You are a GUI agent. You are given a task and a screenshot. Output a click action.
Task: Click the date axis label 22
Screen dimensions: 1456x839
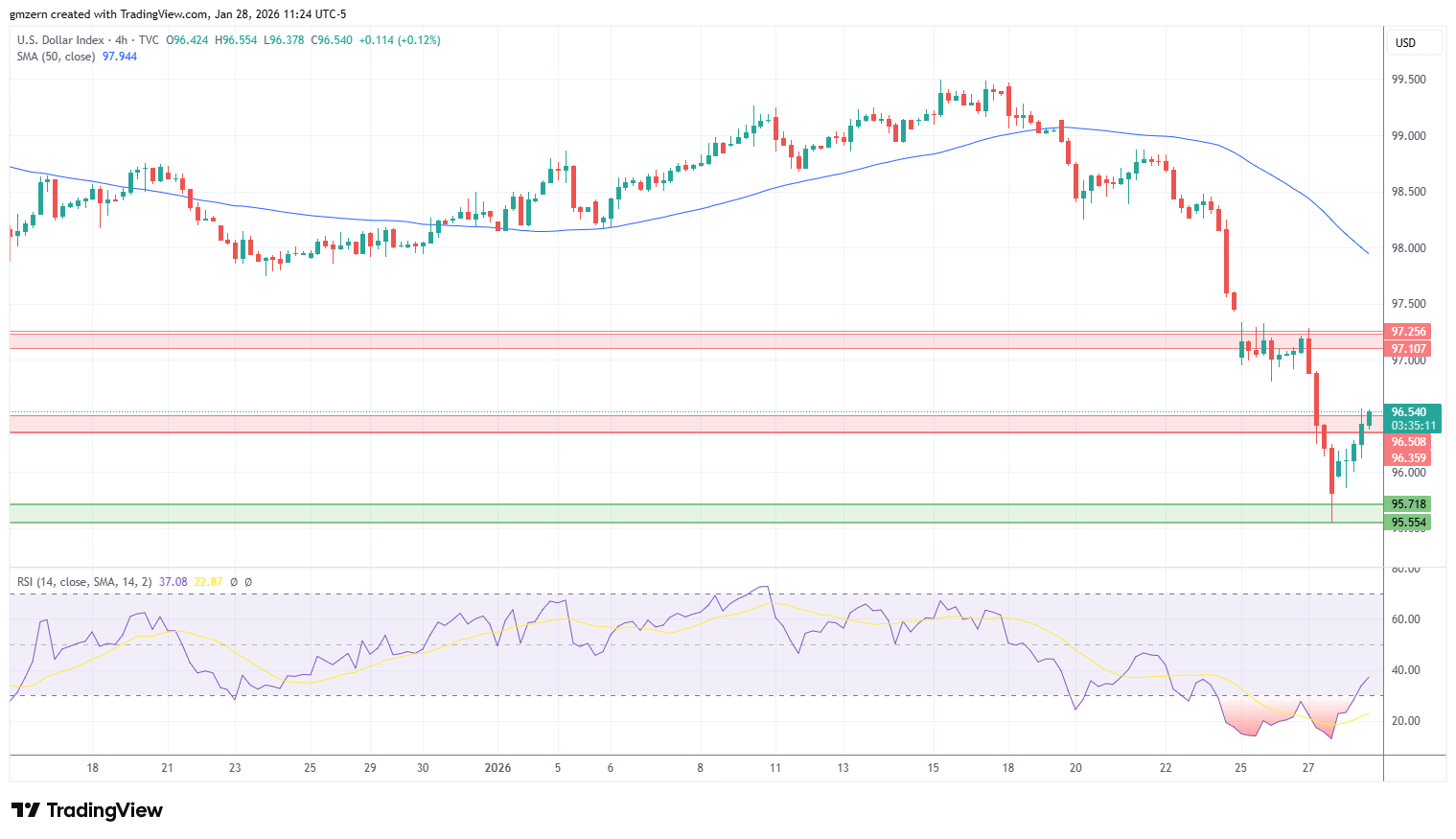click(x=1166, y=768)
